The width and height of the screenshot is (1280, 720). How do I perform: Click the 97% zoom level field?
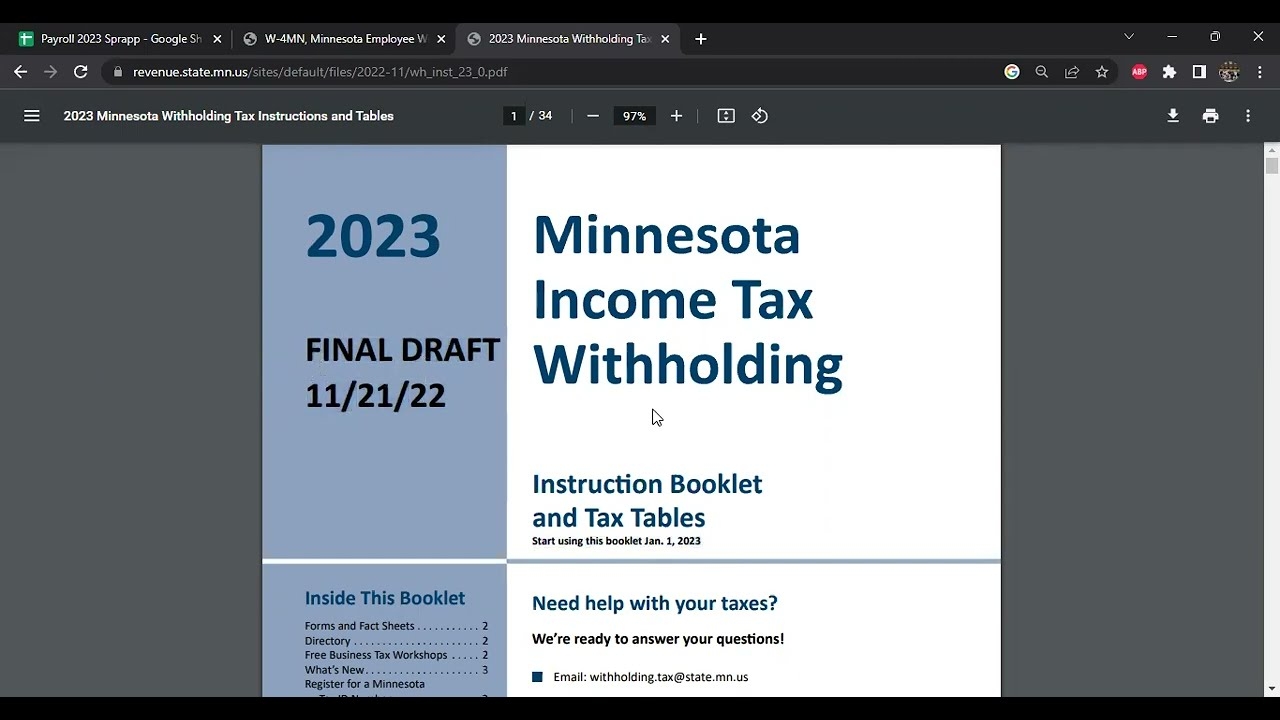[634, 116]
